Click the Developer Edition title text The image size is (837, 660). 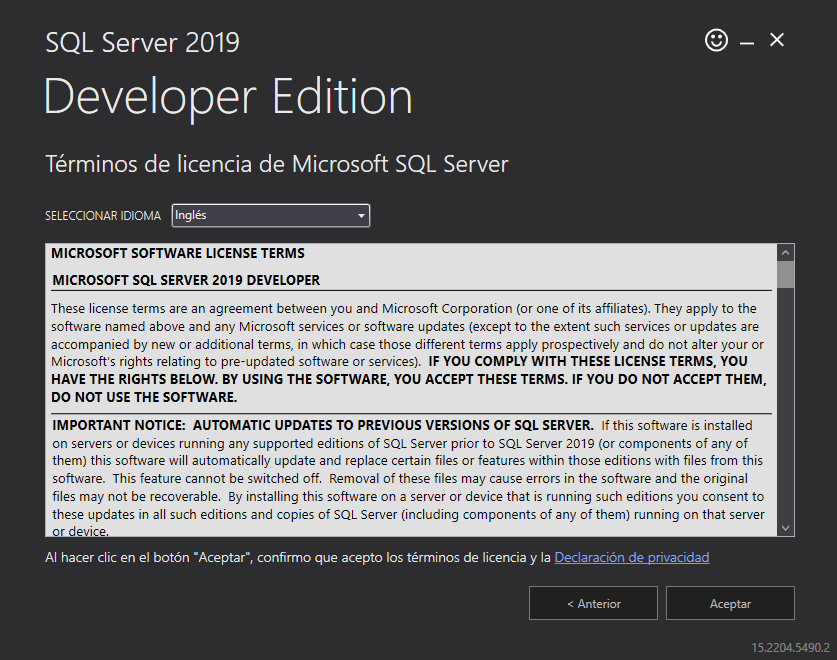(227, 96)
